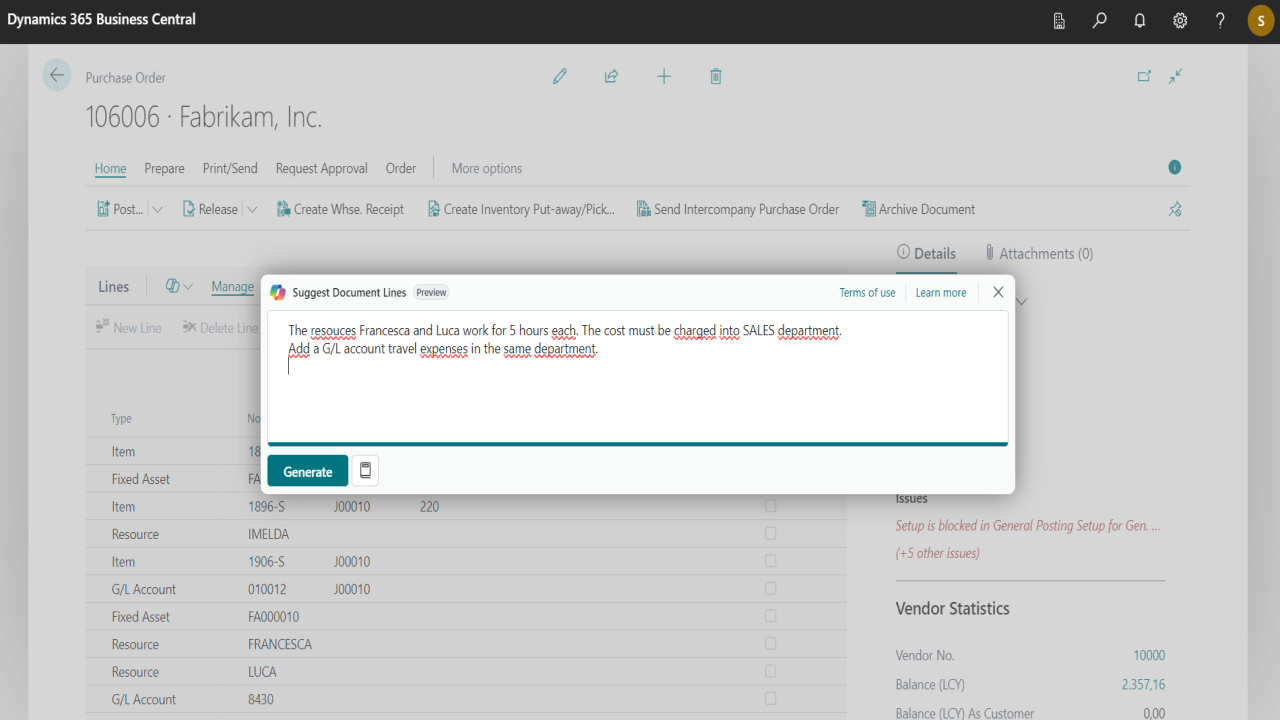Toggle checkbox in 8430 G/L Account row
Image resolution: width=1280 pixels, height=720 pixels.
(x=770, y=699)
